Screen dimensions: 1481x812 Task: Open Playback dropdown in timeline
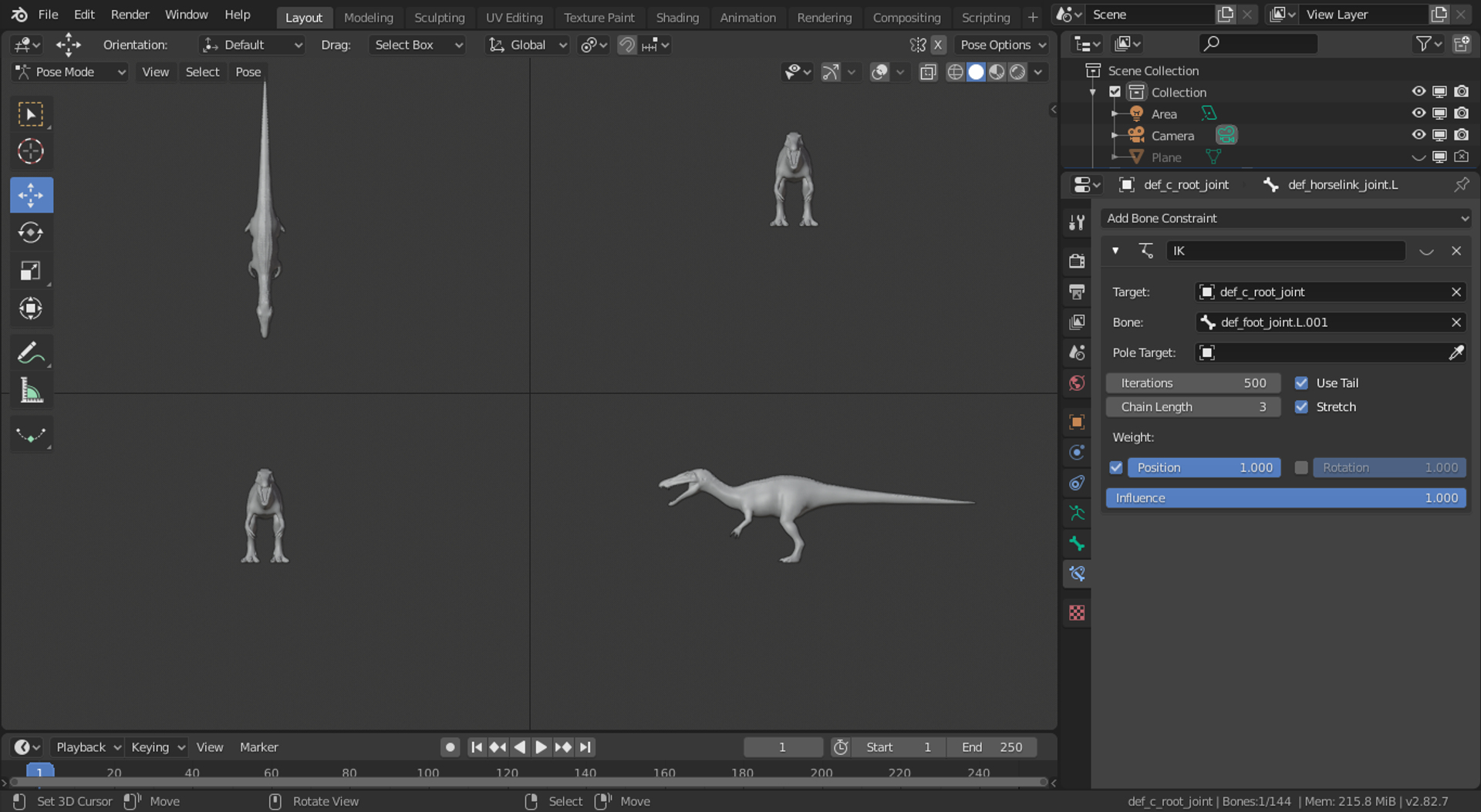click(x=88, y=746)
